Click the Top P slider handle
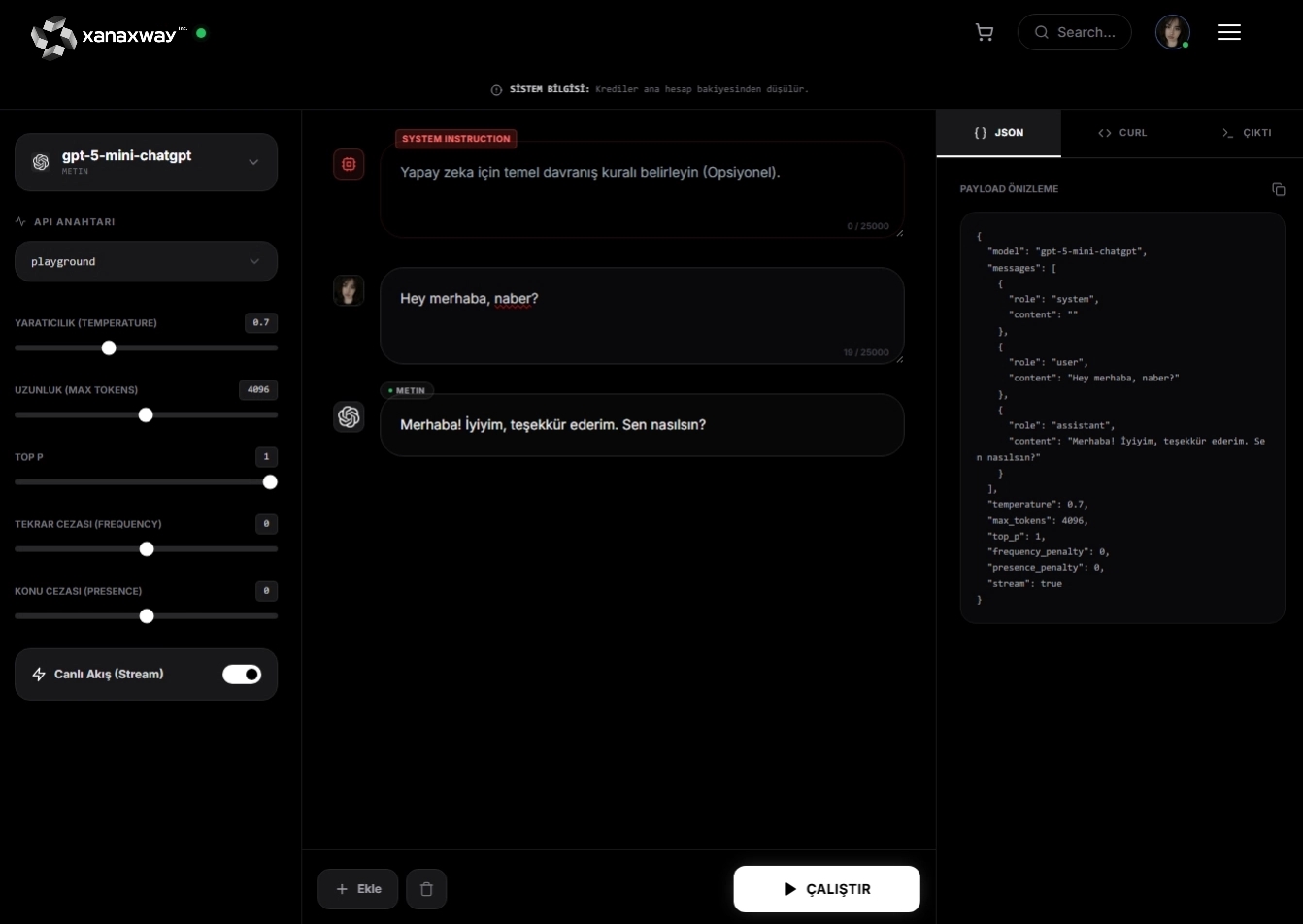Screen dimensions: 1303x924 click(x=270, y=482)
